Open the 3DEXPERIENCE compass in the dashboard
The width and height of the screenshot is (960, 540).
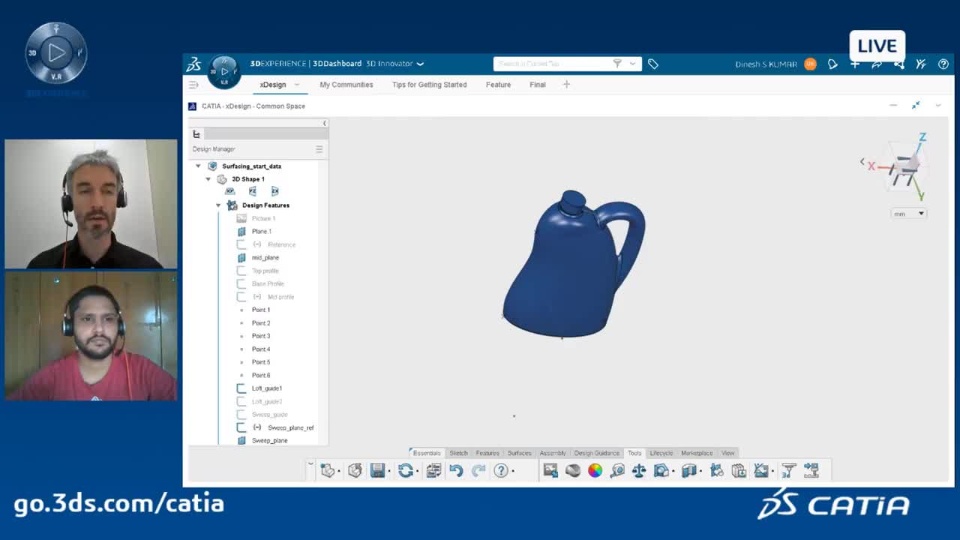(224, 72)
